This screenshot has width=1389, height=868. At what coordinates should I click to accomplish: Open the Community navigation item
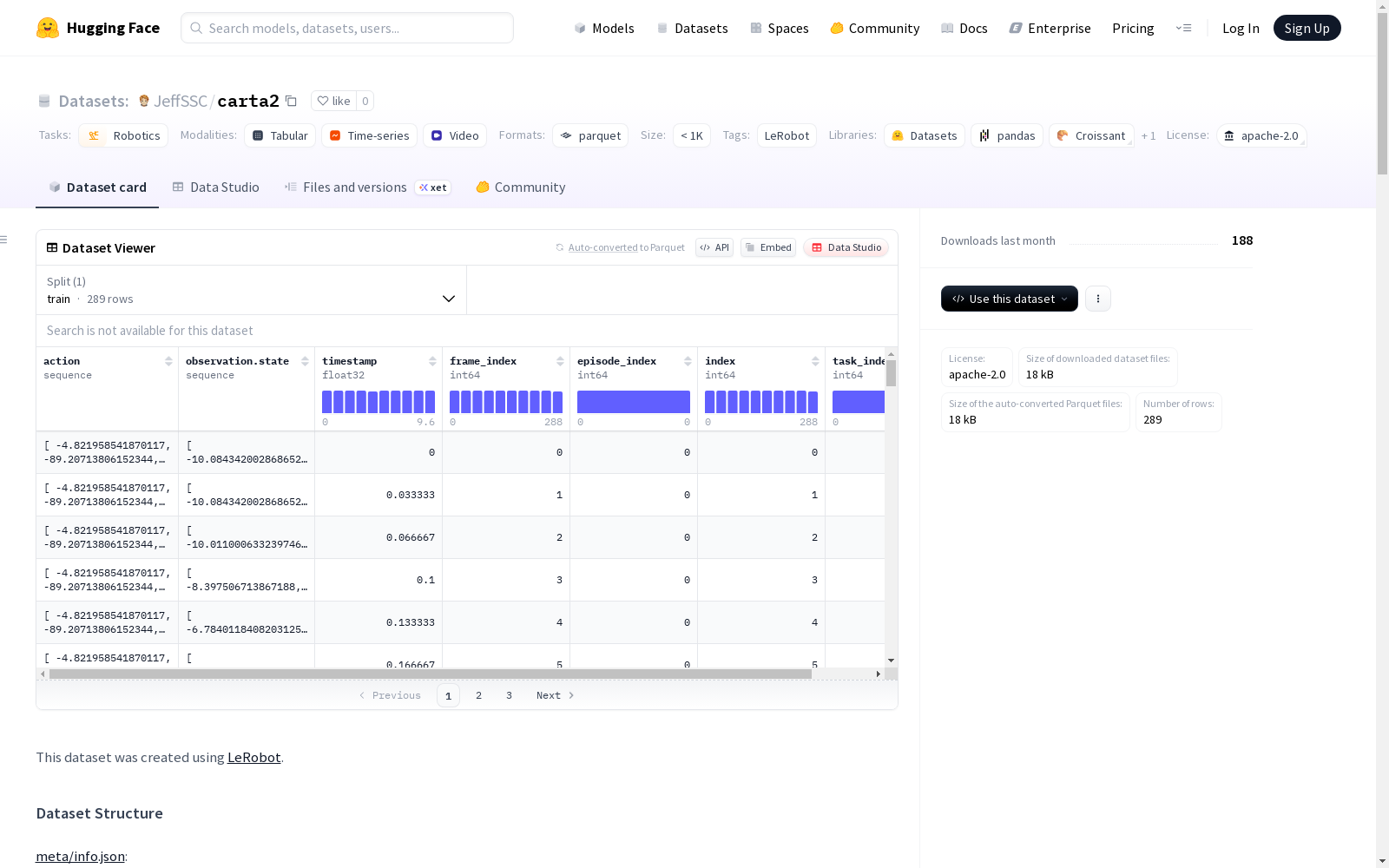click(875, 28)
